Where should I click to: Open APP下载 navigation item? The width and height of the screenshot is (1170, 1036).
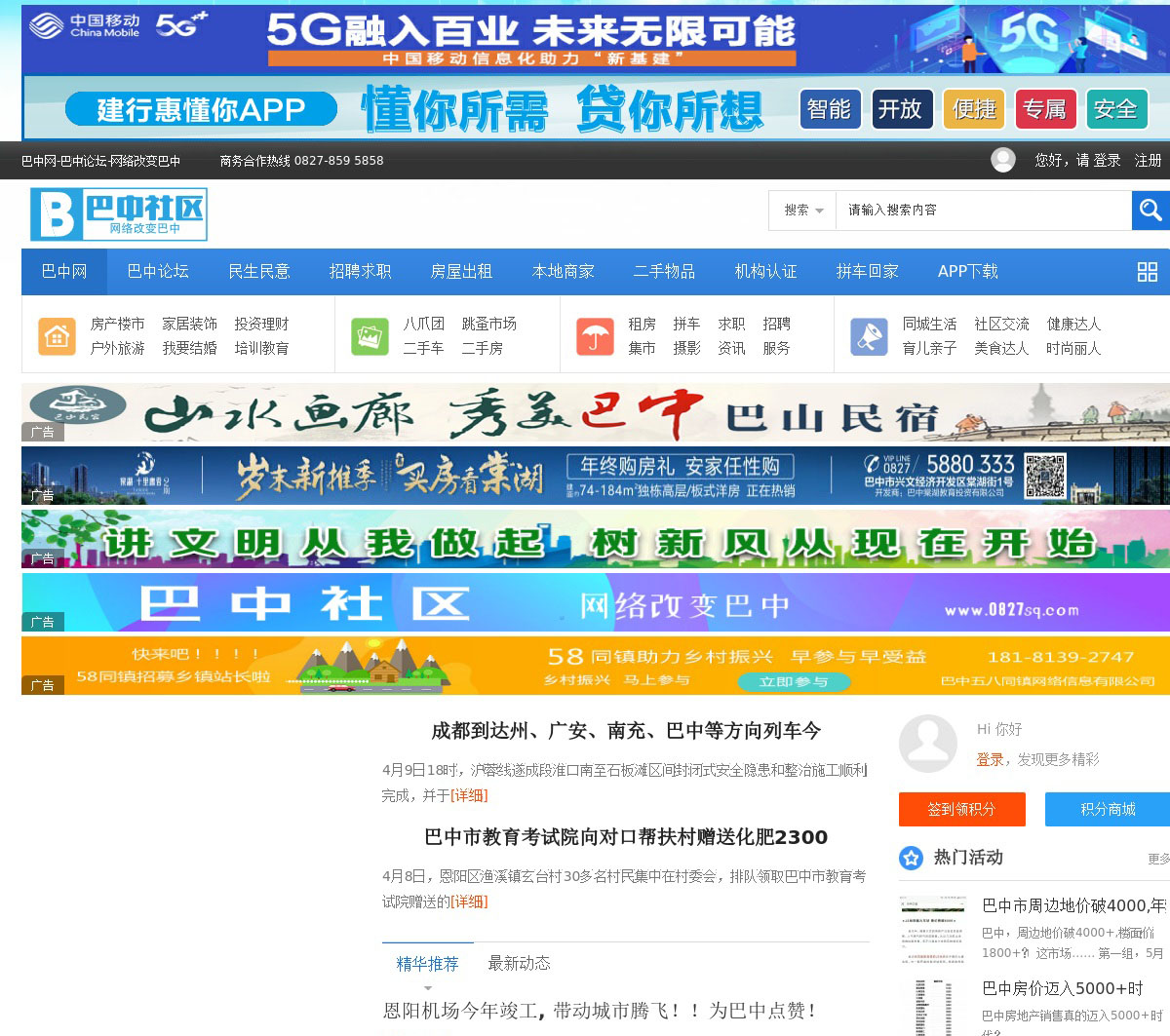point(968,272)
